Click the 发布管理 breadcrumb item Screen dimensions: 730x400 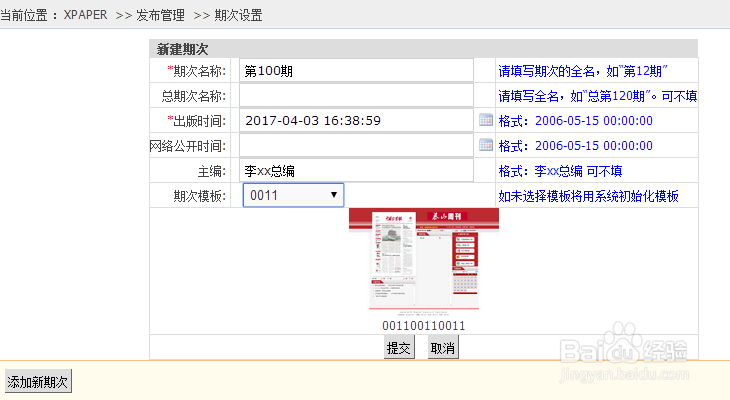(x=161, y=15)
